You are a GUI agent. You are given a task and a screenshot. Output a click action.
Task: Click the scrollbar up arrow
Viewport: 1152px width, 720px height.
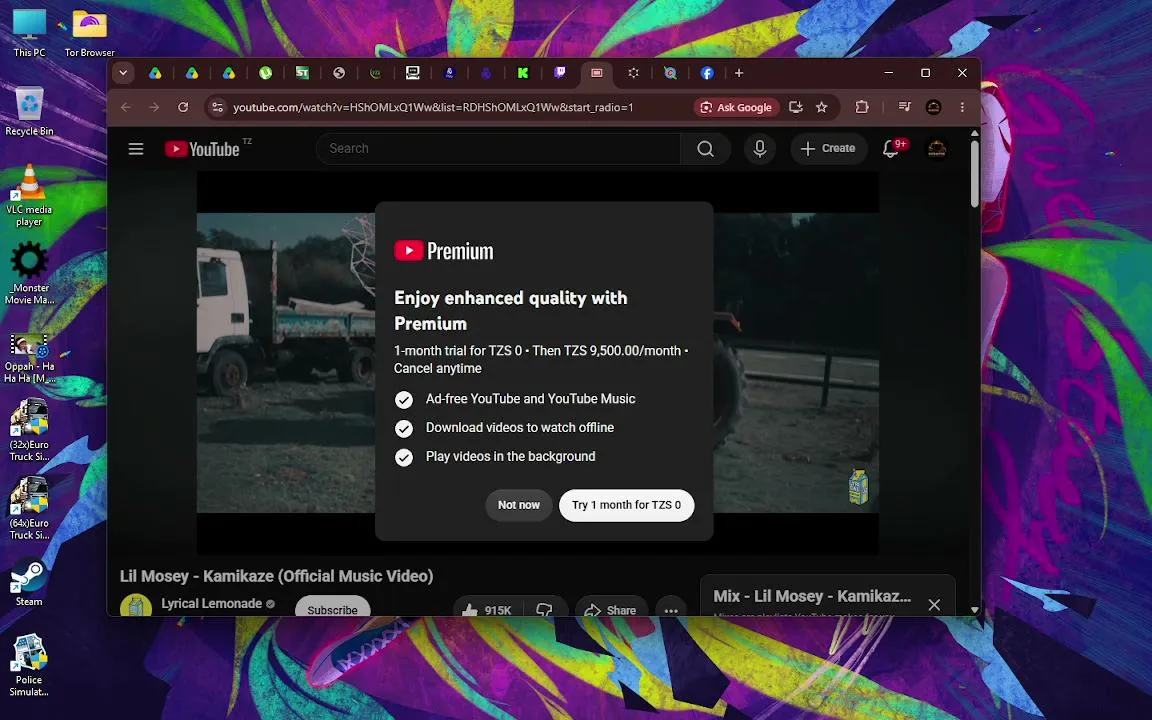(974, 134)
